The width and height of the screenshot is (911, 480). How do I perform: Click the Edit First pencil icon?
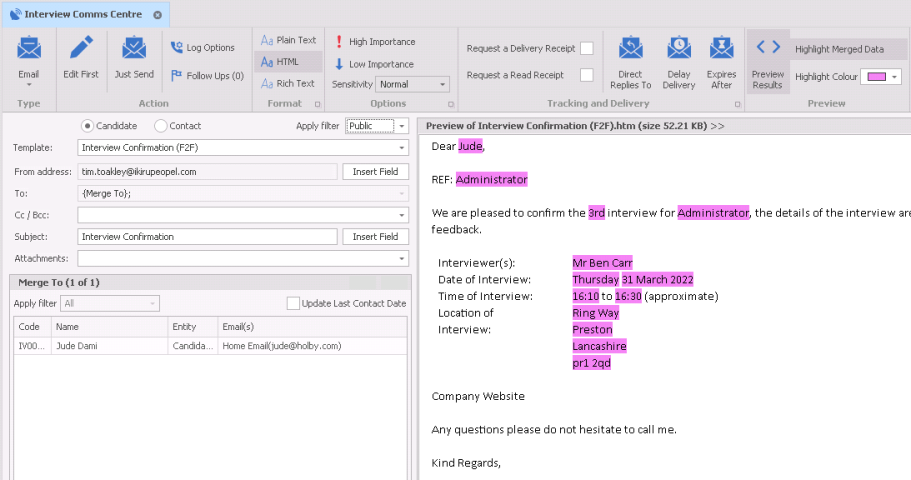[81, 50]
